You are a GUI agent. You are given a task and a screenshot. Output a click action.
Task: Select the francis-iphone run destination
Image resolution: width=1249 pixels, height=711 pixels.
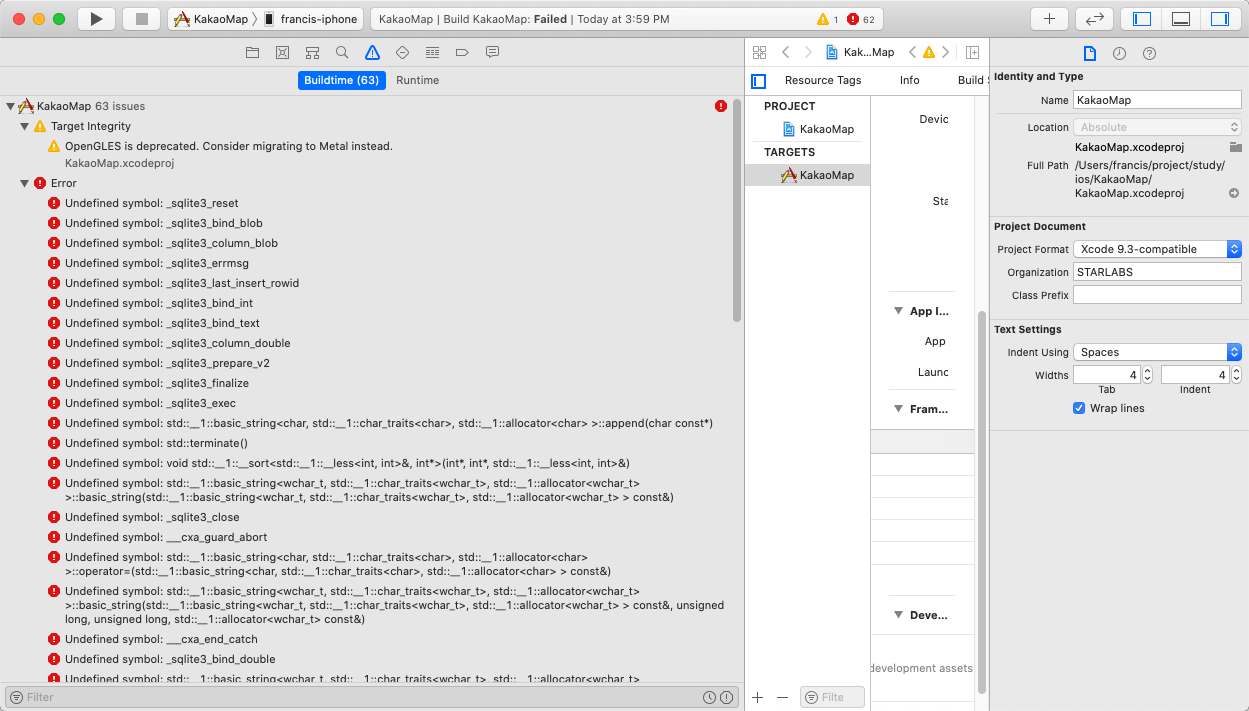pos(310,19)
